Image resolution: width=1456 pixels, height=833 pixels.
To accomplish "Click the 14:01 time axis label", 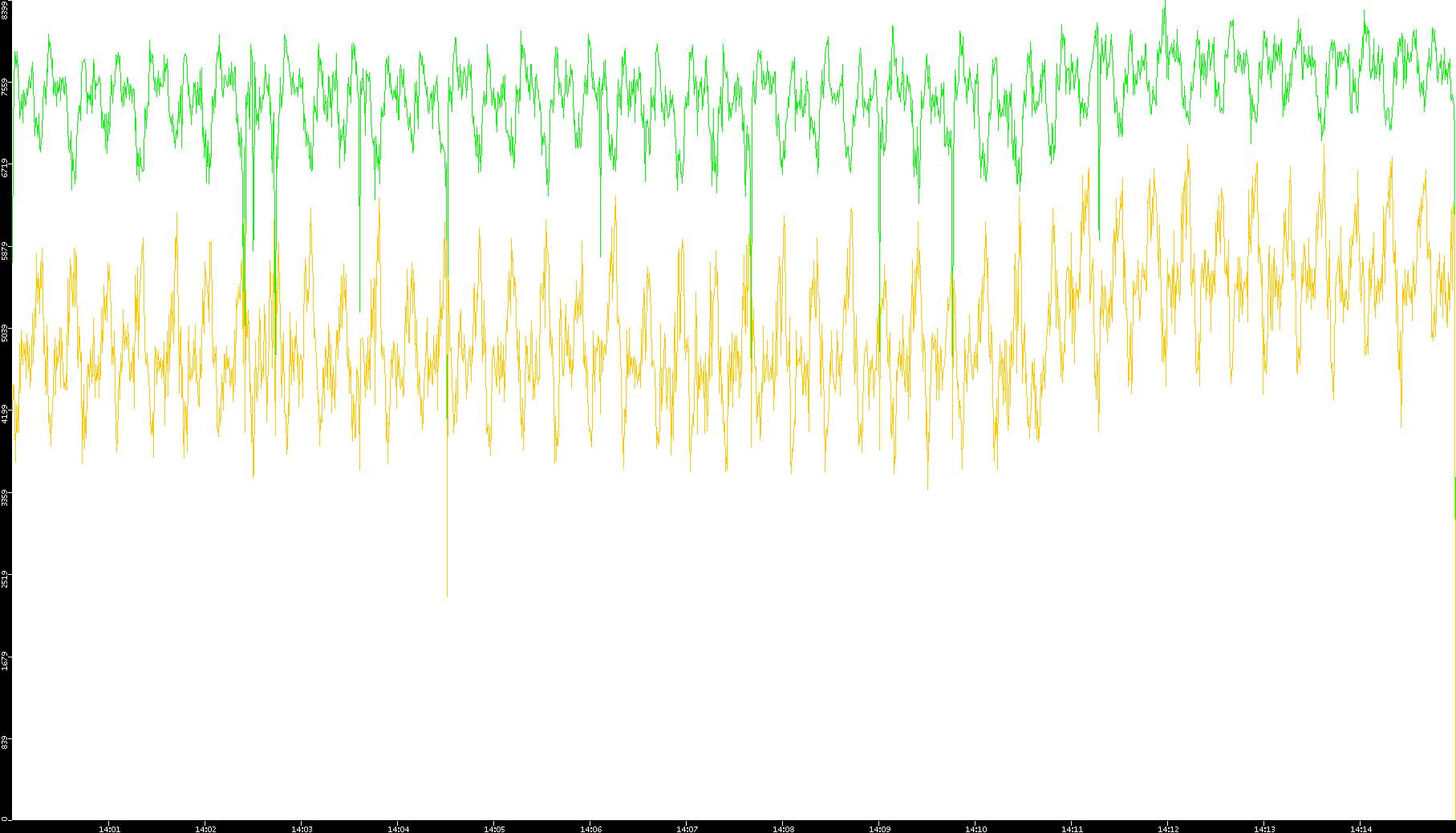I will (x=109, y=829).
